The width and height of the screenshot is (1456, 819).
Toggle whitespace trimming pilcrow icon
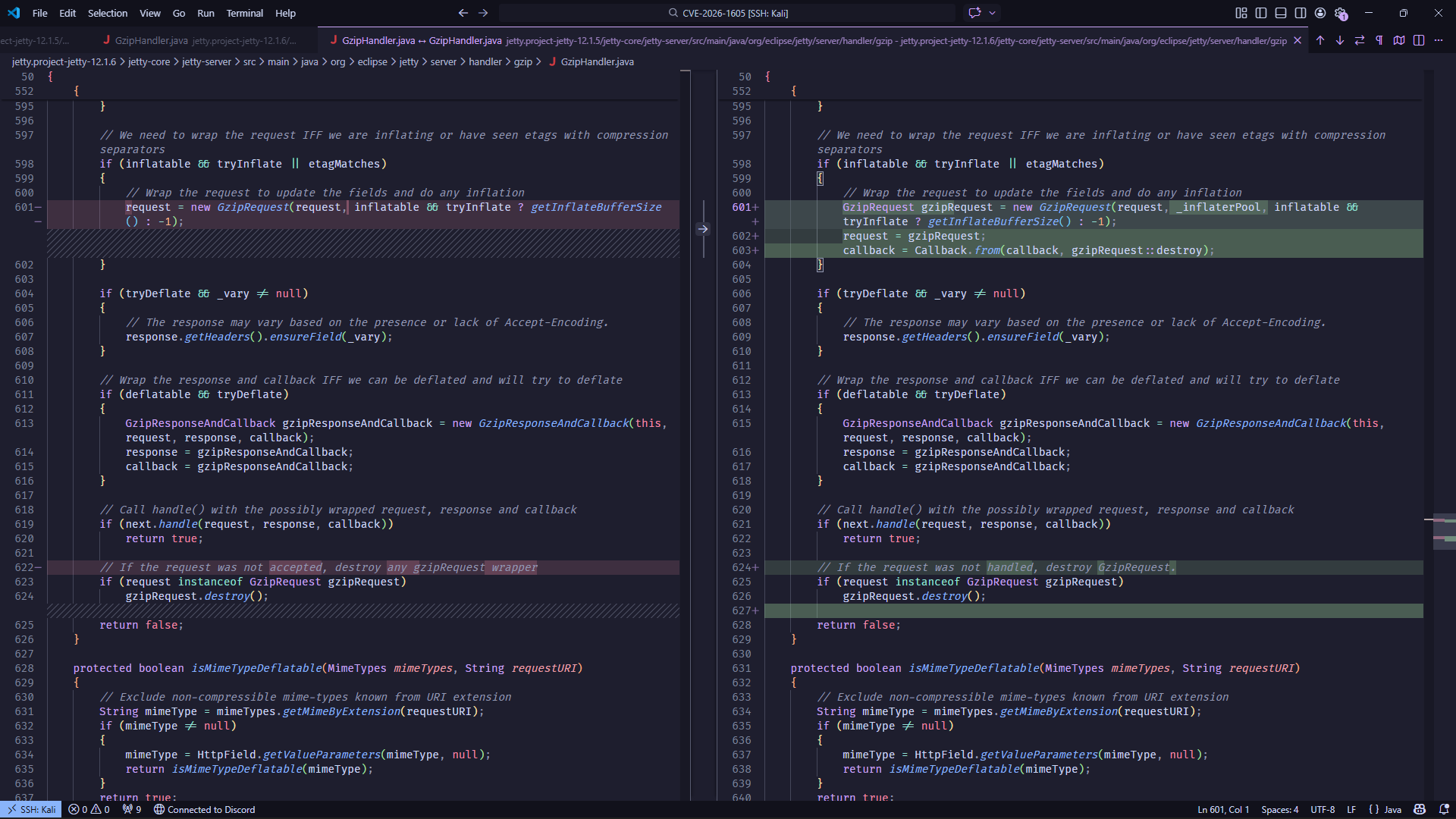[x=1379, y=40]
